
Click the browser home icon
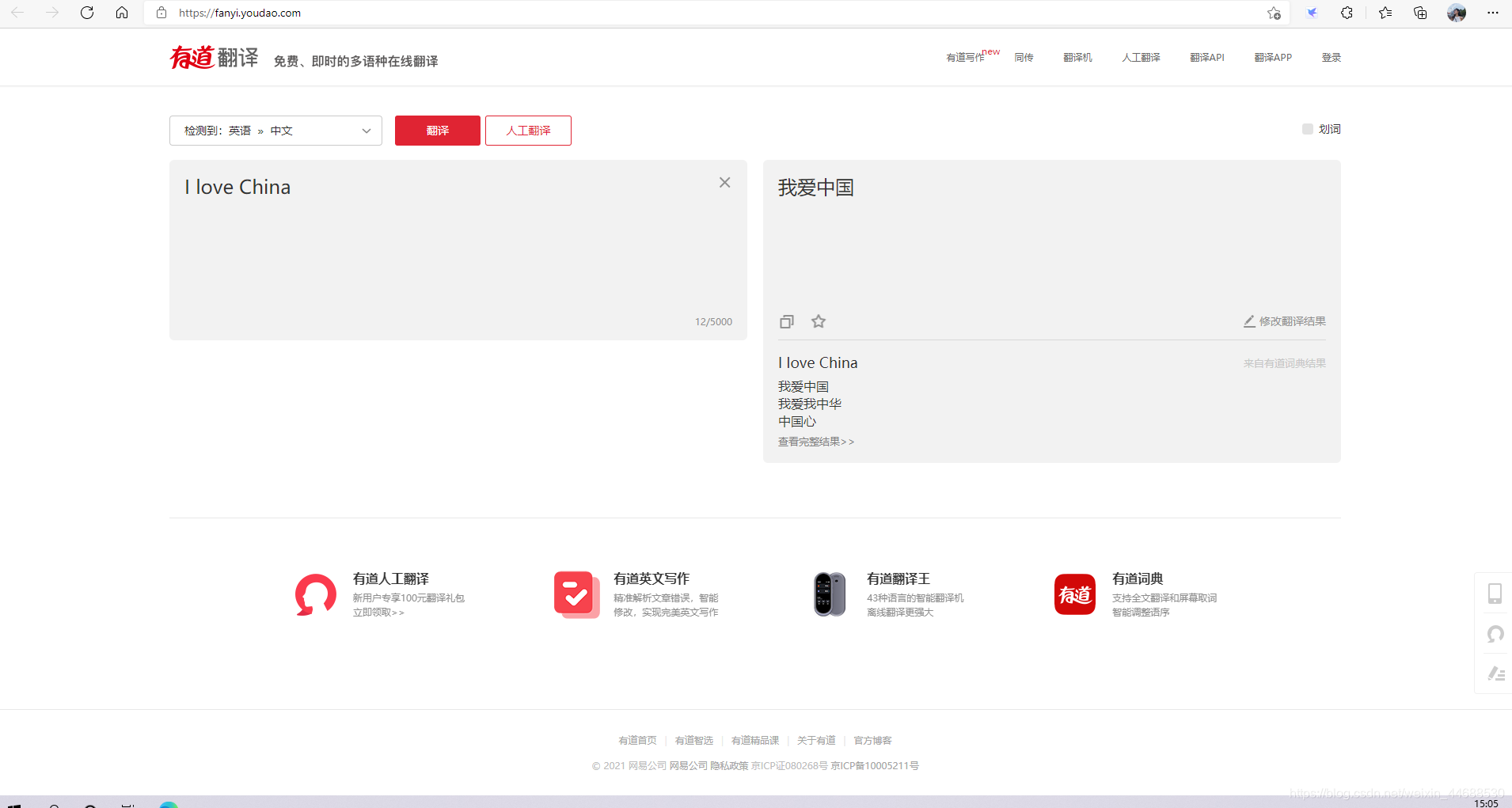(x=122, y=13)
